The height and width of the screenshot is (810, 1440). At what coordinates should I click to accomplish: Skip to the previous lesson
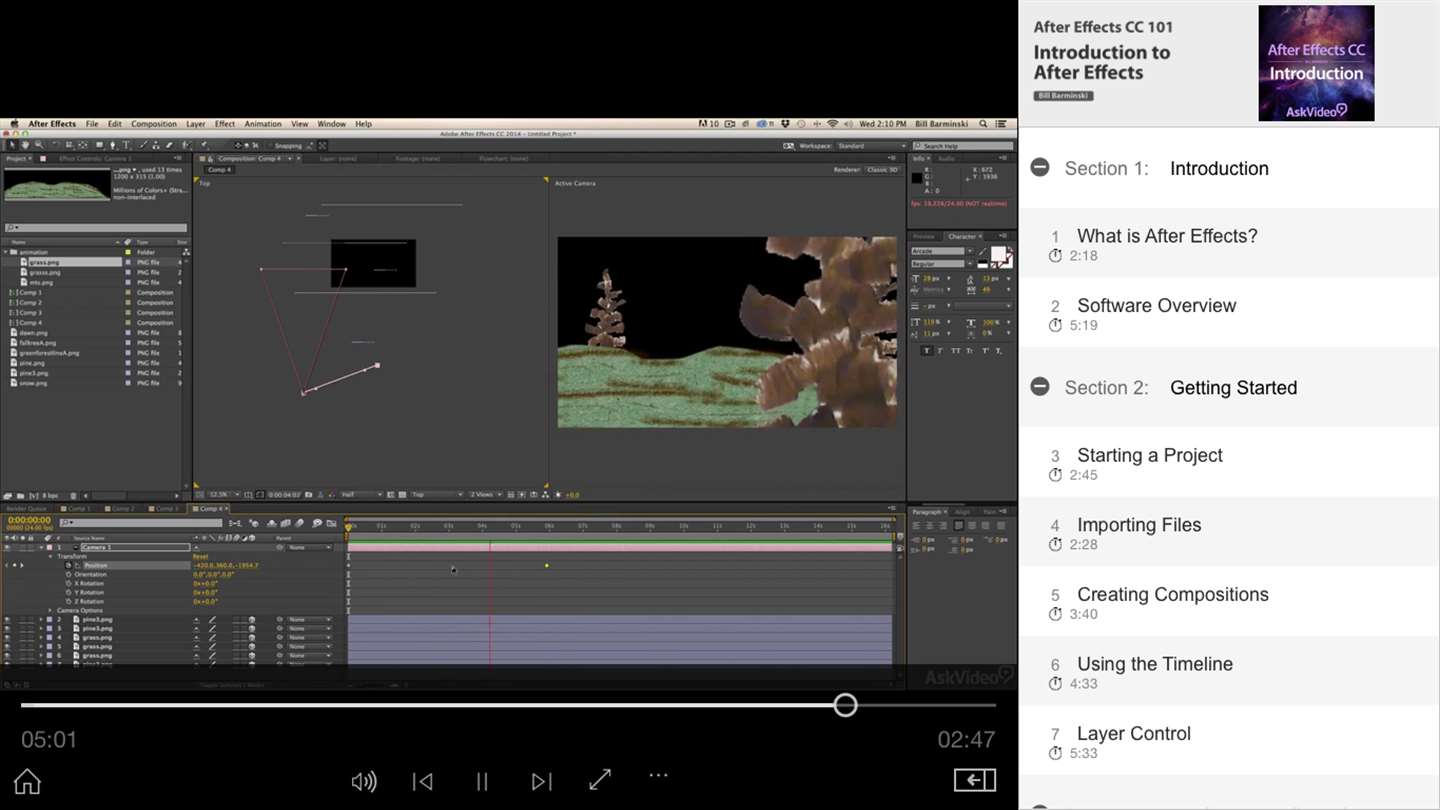point(423,781)
